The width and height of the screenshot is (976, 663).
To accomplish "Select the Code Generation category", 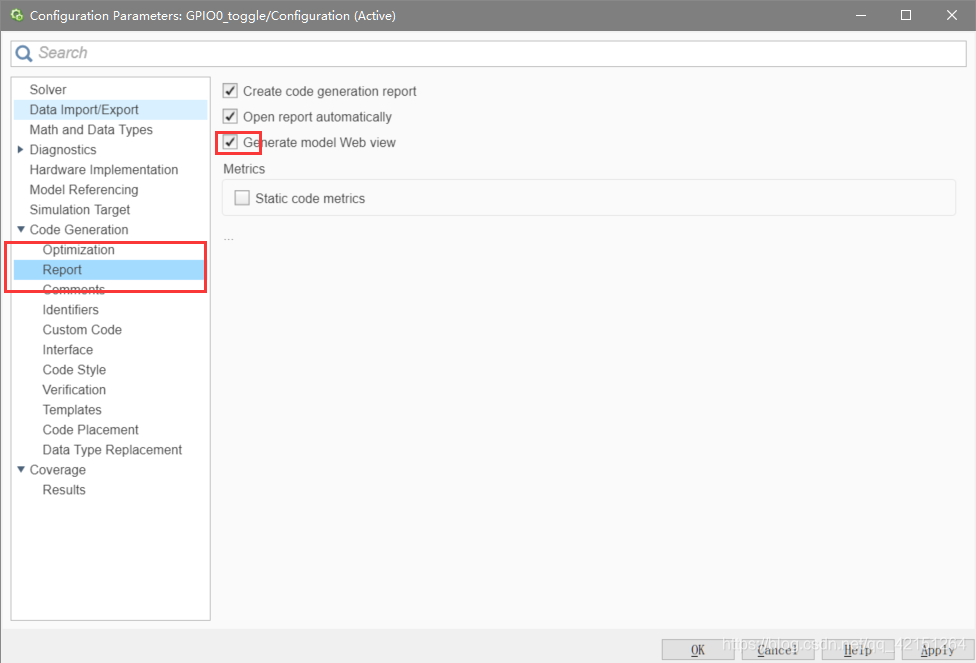I will (79, 230).
